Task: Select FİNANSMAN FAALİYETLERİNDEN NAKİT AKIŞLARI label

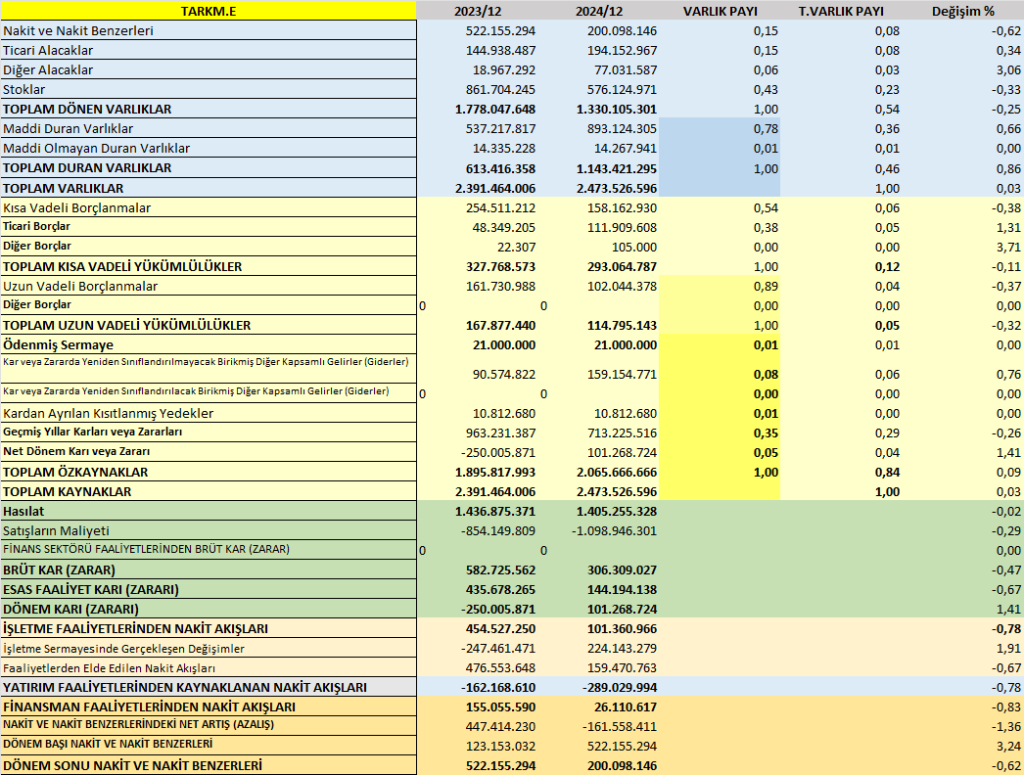Action: click(x=149, y=707)
